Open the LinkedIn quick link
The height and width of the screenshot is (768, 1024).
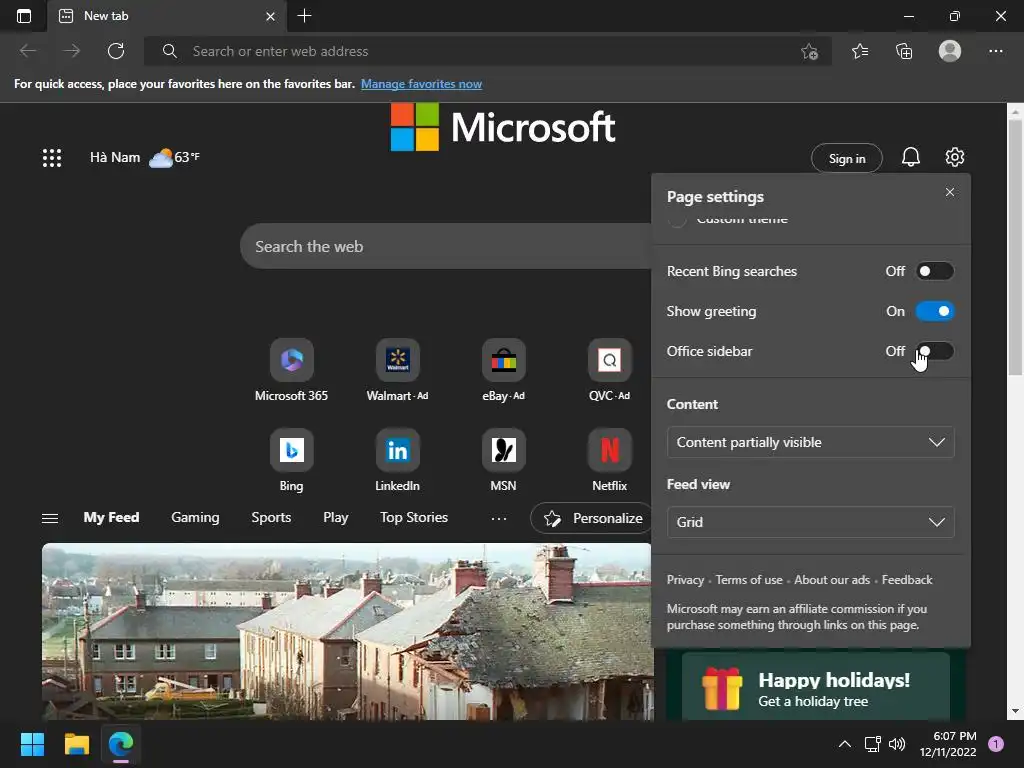pos(397,460)
